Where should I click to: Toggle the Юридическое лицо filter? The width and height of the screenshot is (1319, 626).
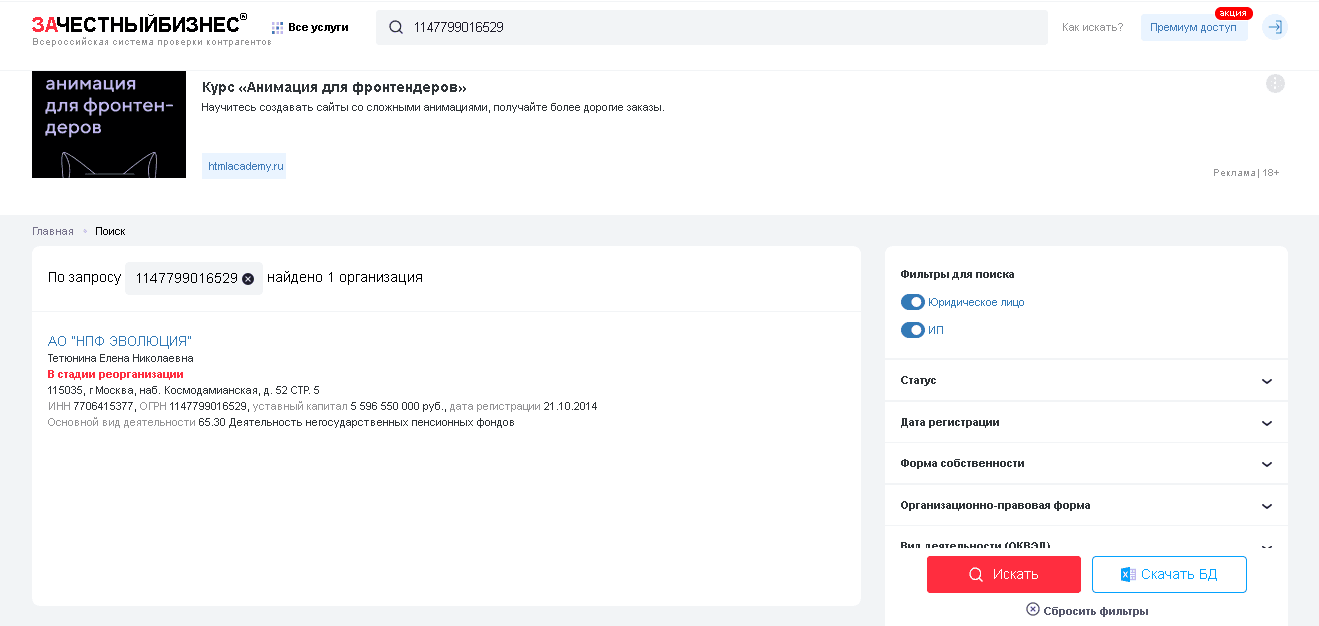(x=912, y=302)
